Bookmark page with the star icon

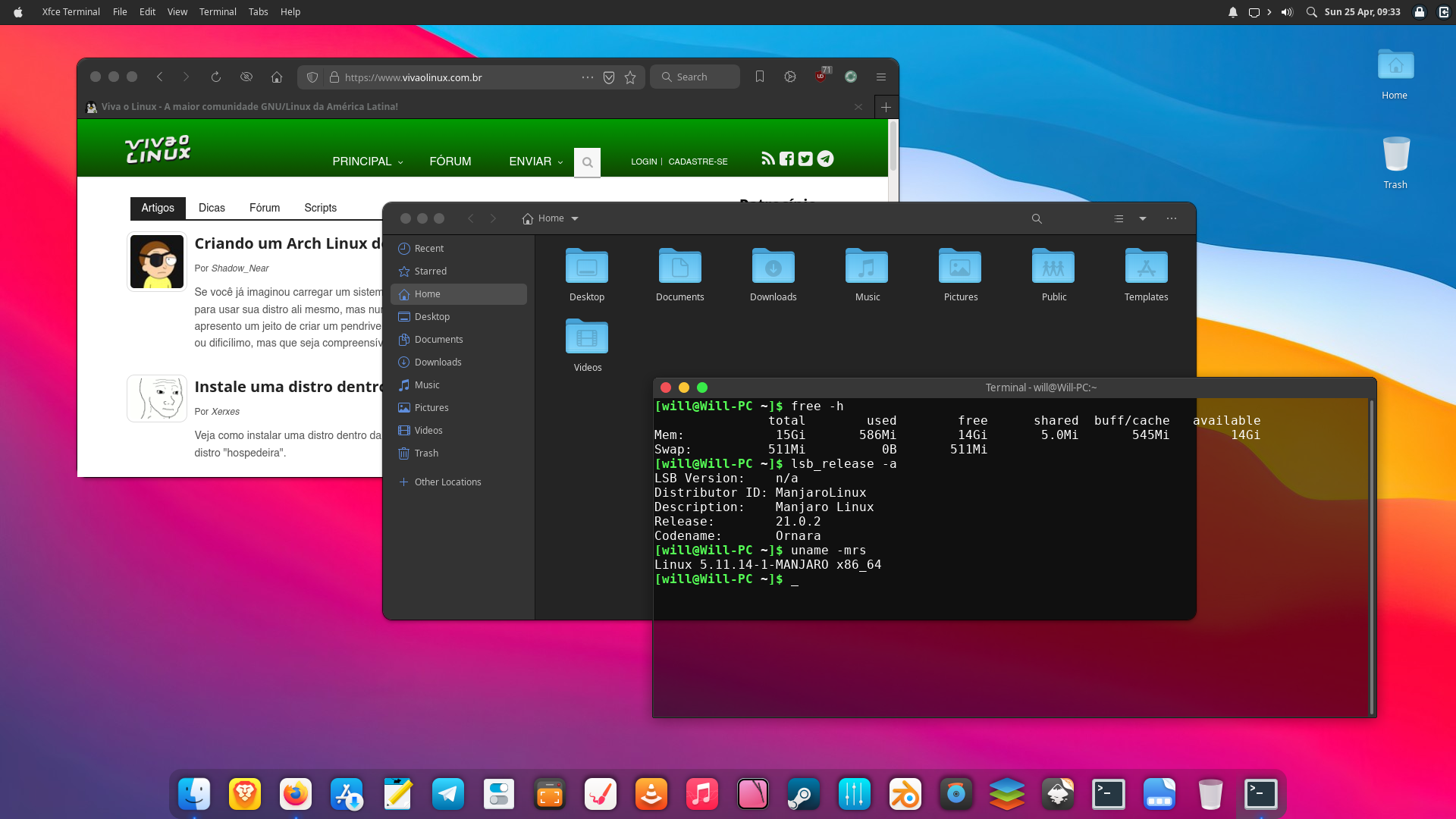click(x=630, y=77)
